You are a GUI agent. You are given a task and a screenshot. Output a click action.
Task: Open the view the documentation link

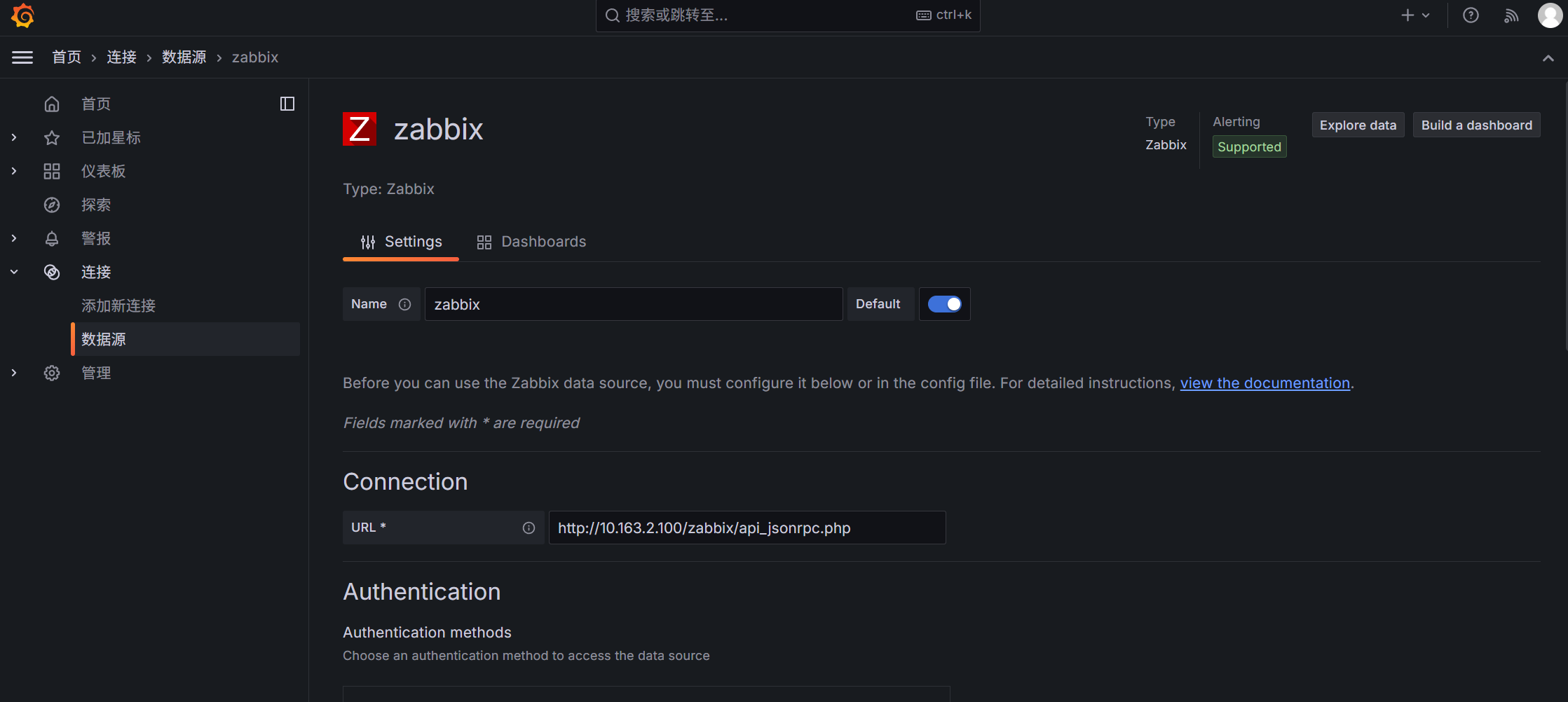coord(1264,383)
